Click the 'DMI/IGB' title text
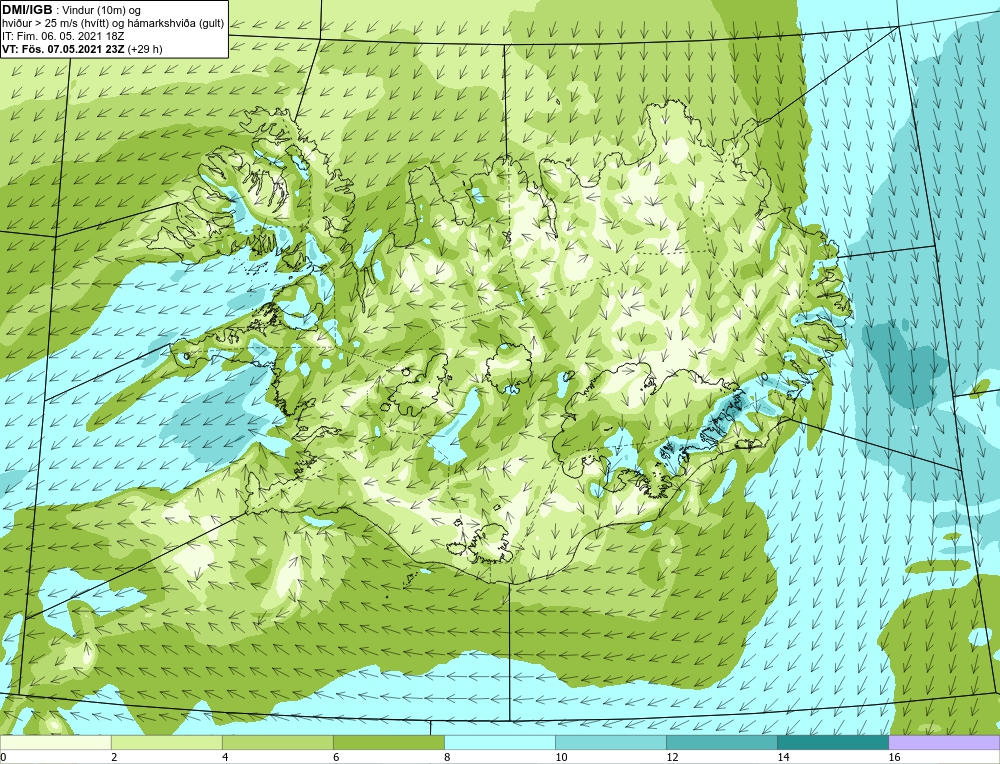The image size is (1000, 764). (27, 10)
